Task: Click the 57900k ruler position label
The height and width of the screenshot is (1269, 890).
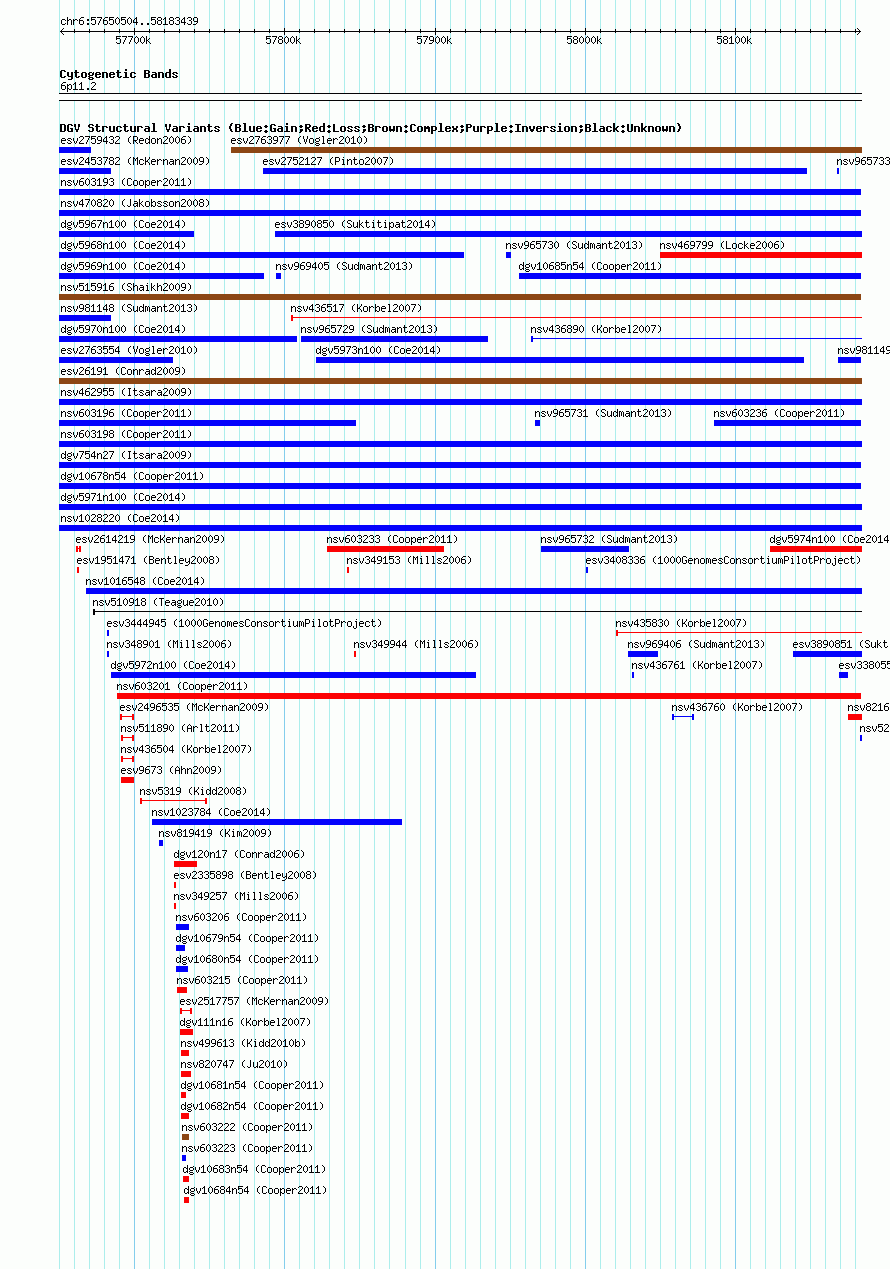Action: click(x=434, y=40)
